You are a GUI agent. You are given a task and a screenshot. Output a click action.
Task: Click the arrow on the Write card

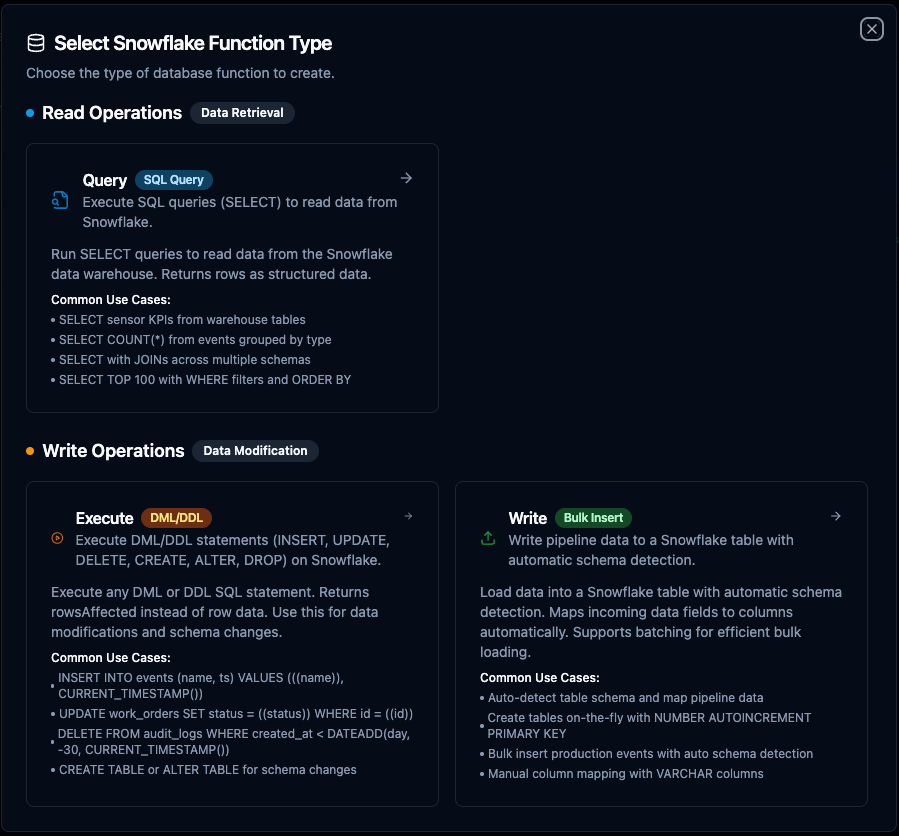pyautogui.click(x=836, y=516)
